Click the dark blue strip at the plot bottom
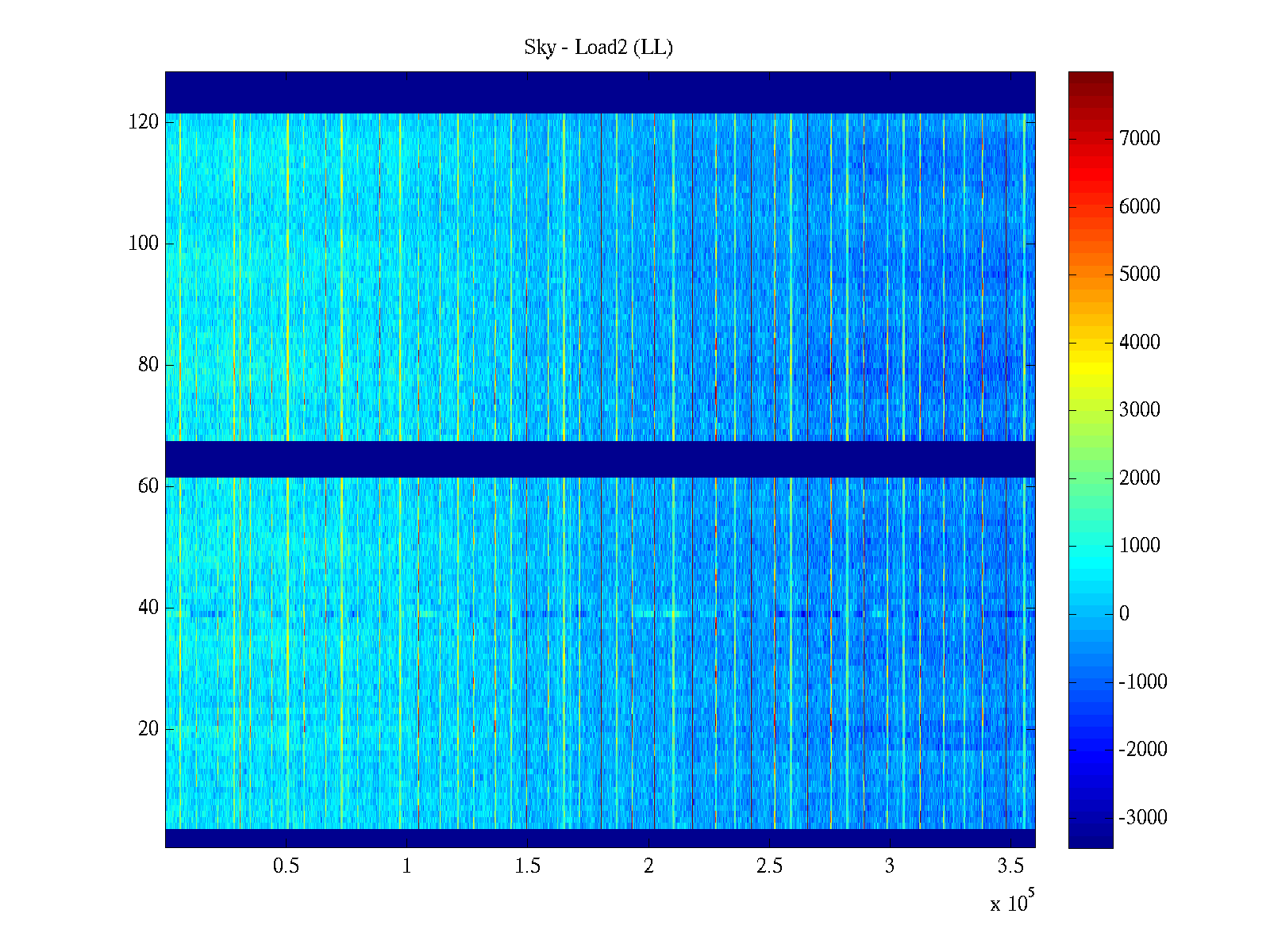Viewport: 1270px width, 952px height. [x=600, y=838]
